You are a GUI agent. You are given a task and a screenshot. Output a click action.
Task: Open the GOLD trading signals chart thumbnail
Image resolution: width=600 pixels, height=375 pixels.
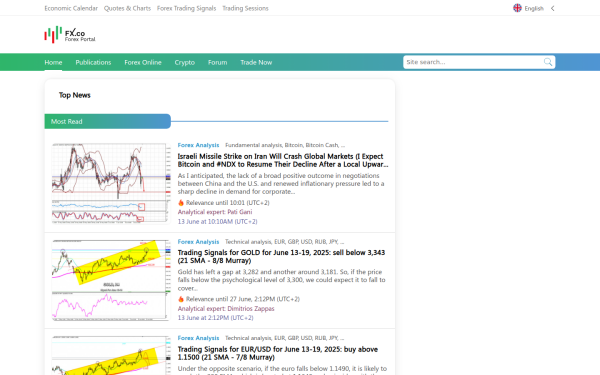[x=111, y=280]
